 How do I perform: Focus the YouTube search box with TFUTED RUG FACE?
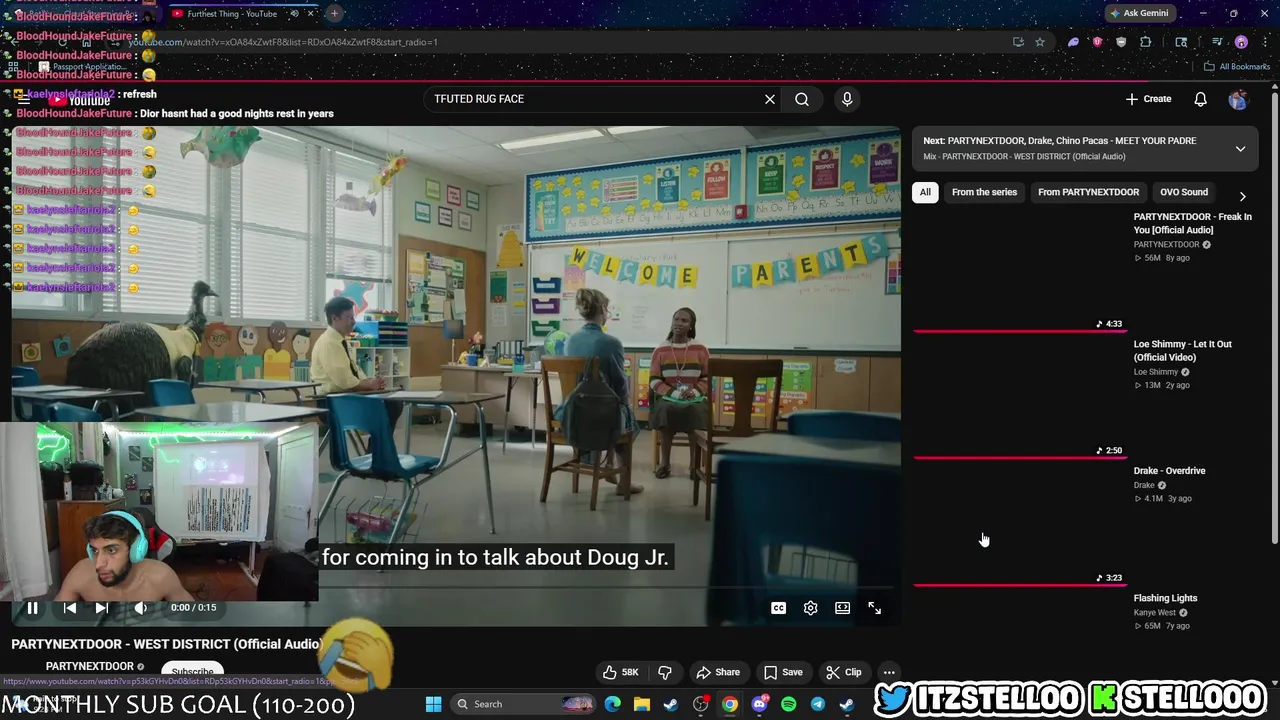click(594, 99)
